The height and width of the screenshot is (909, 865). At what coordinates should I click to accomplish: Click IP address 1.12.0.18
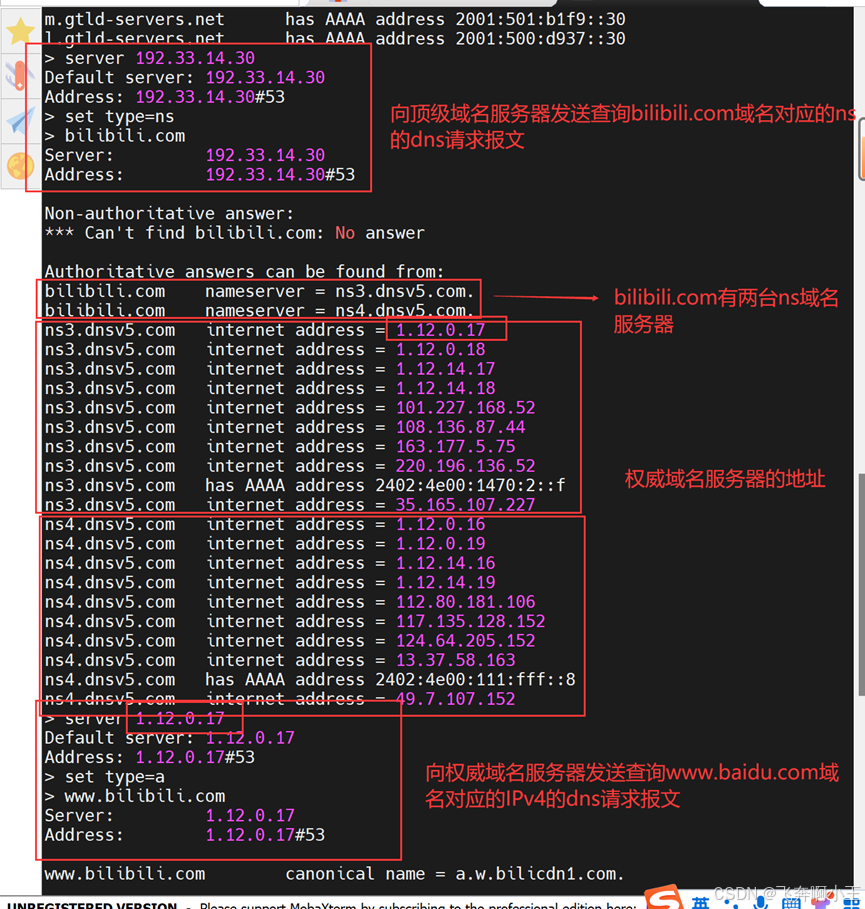click(x=441, y=350)
